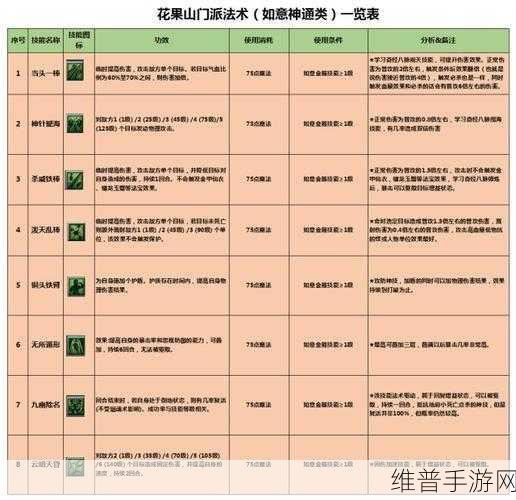
Task: Click 75点魔法 cost in 神针撼海 row
Action: pyautogui.click(x=259, y=124)
